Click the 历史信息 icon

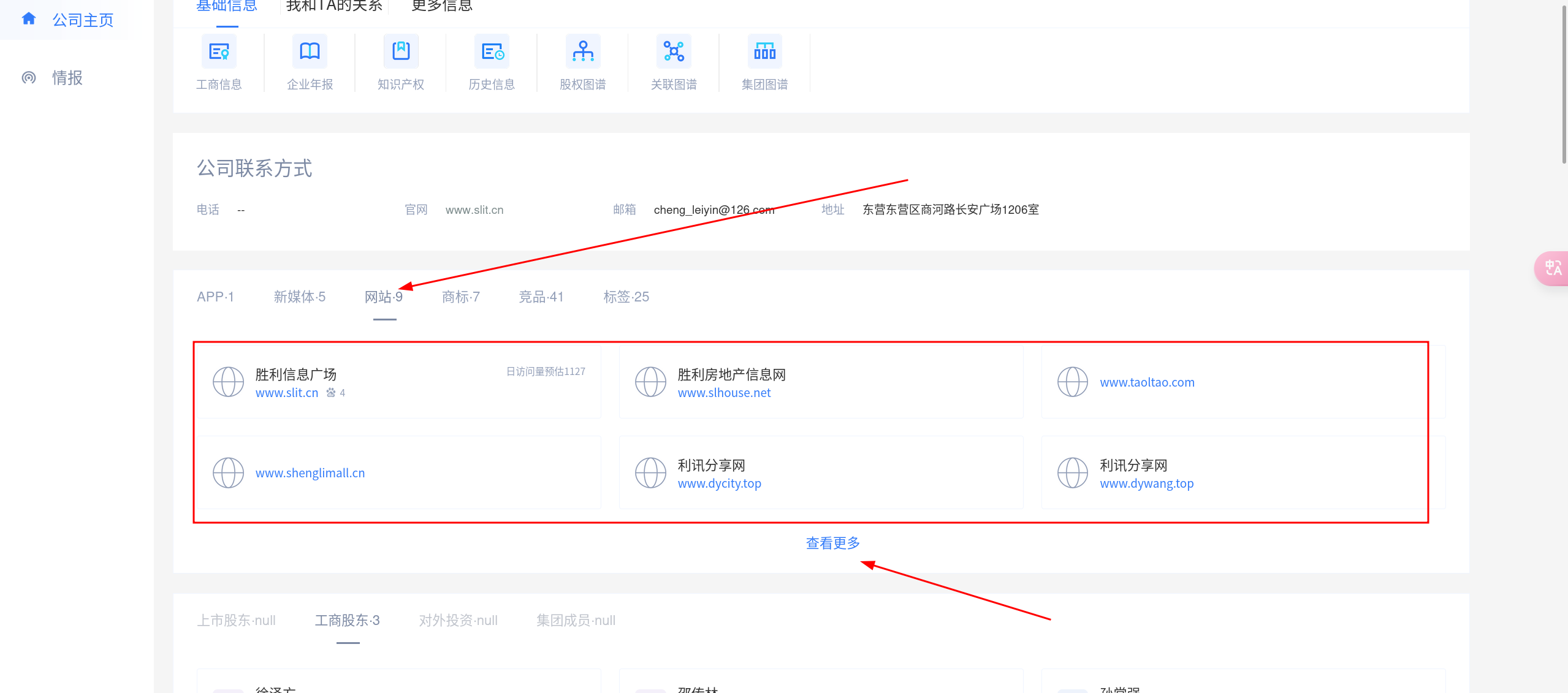492,52
